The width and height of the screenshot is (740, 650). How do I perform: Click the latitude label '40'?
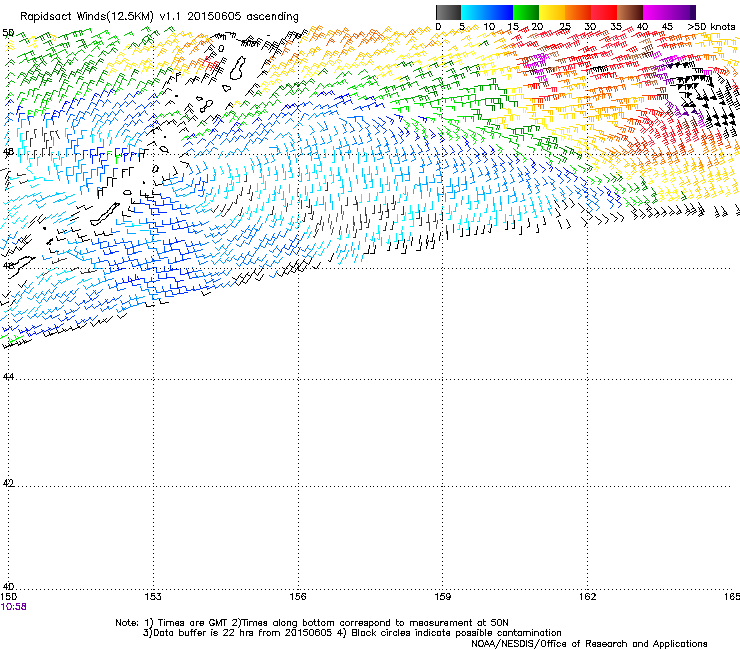[x=8, y=587]
